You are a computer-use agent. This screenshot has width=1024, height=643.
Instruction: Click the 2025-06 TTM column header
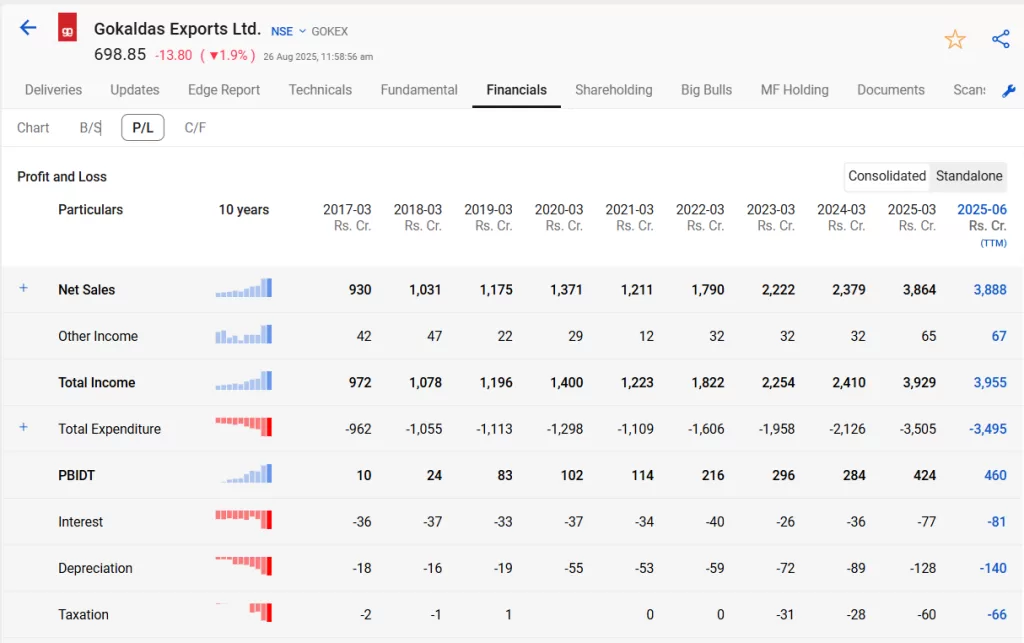(982, 225)
